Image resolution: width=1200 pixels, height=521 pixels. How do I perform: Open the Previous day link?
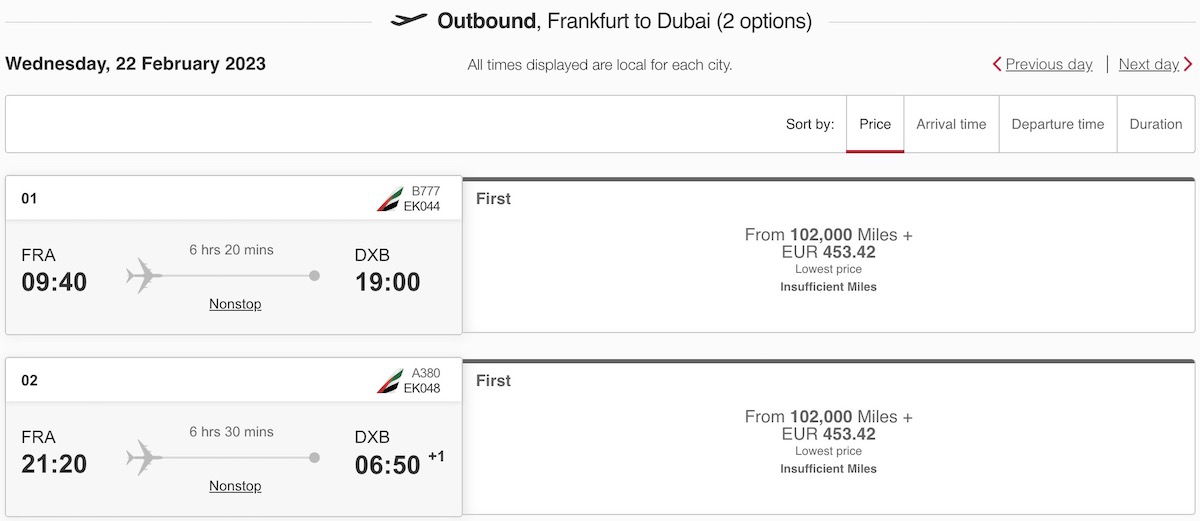click(x=1049, y=64)
